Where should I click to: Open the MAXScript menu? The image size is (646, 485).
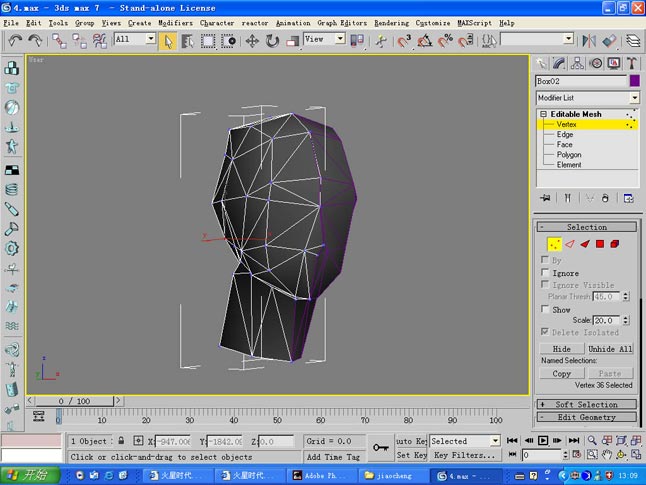[x=475, y=23]
